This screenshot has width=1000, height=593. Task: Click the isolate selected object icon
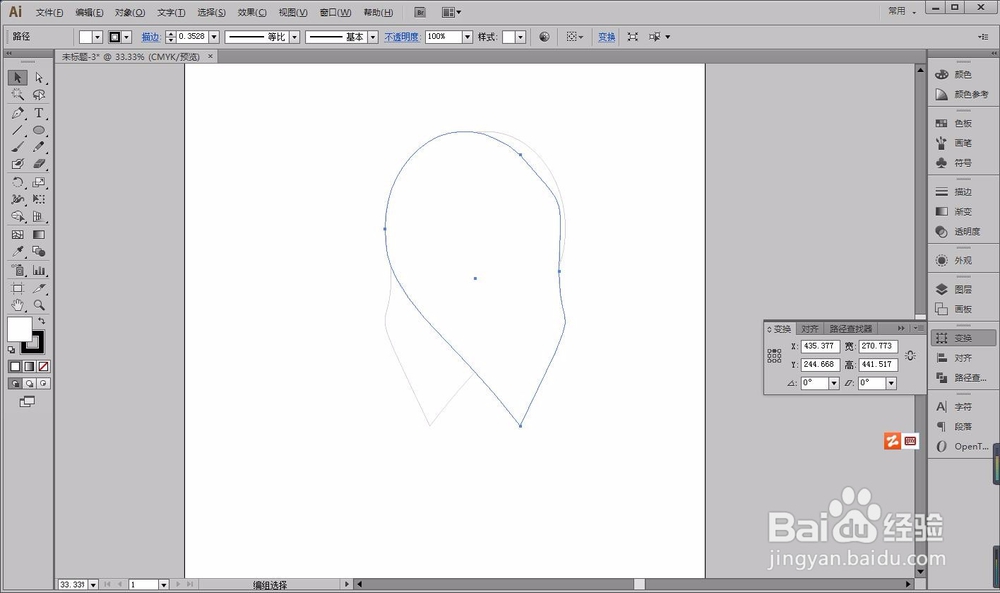[633, 37]
